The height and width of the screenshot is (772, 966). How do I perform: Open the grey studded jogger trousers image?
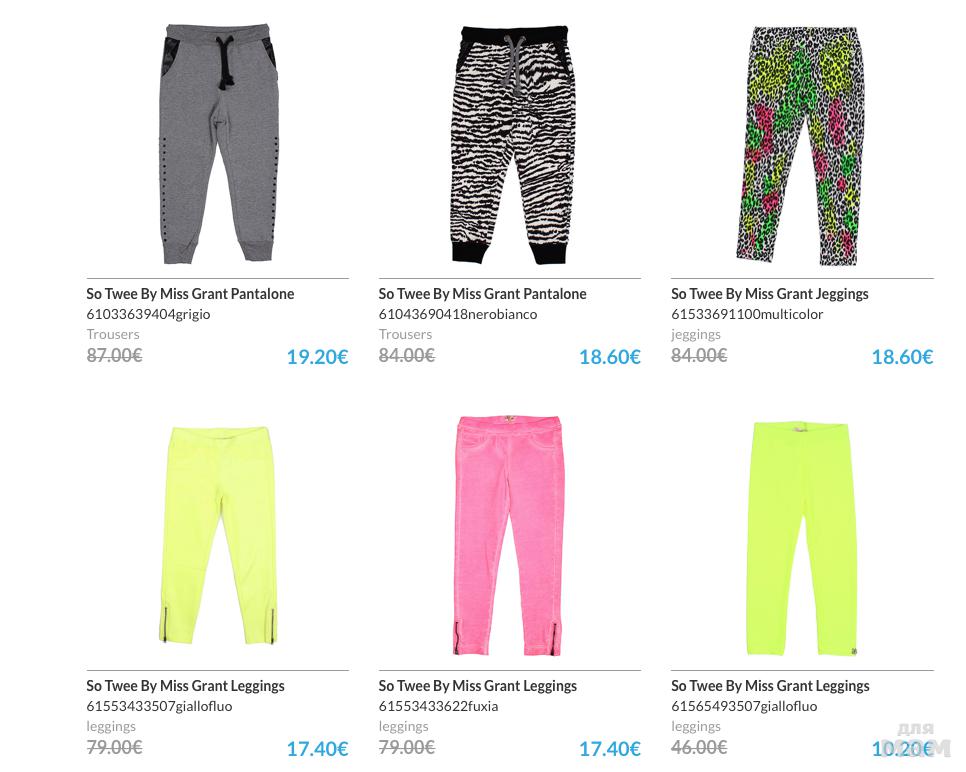(218, 144)
